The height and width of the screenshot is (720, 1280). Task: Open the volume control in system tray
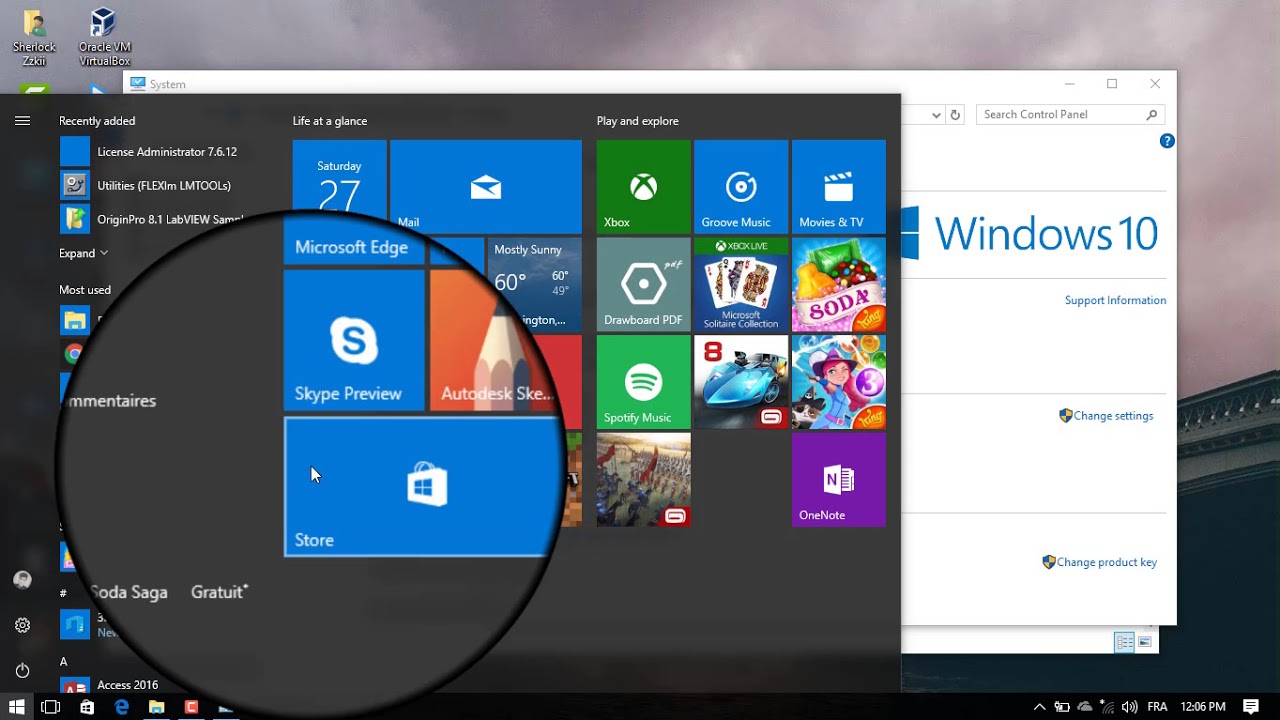coord(1130,707)
